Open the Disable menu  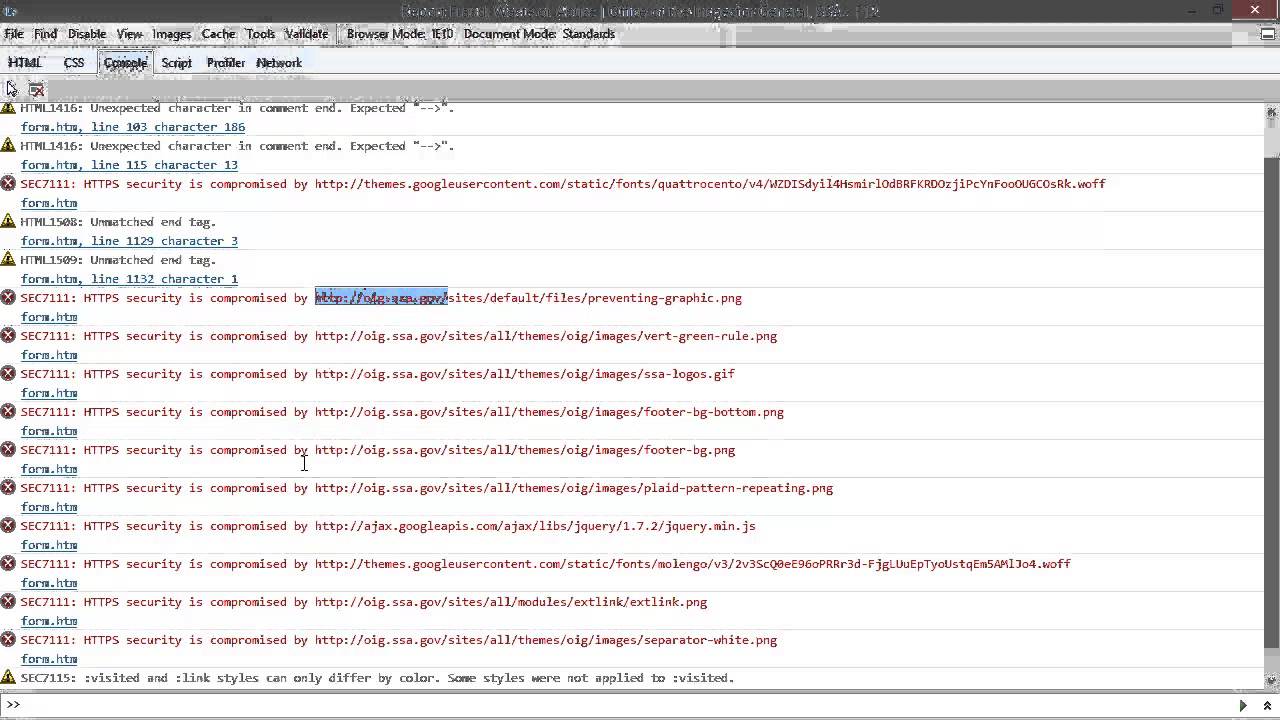coord(87,34)
